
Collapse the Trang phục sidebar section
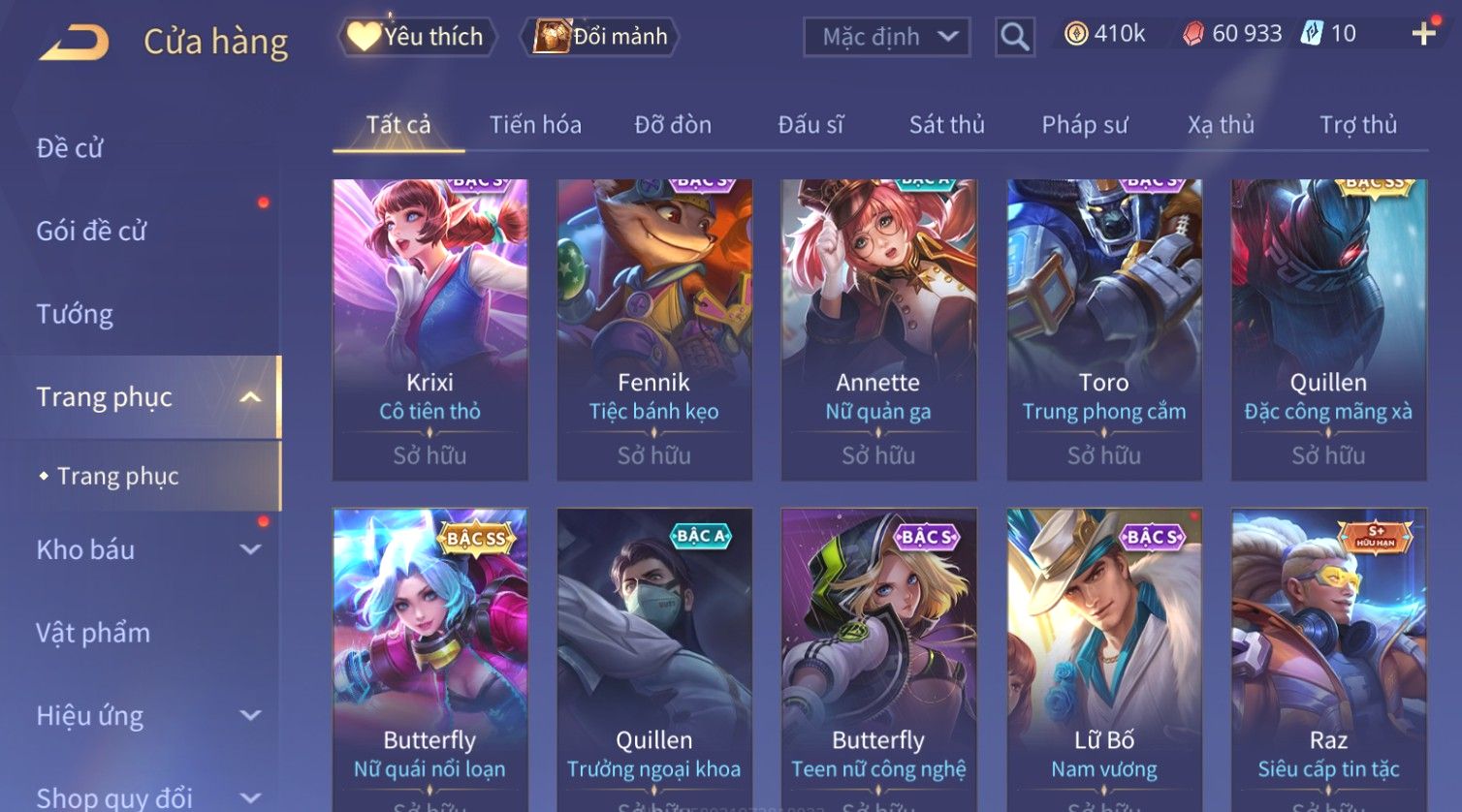(x=250, y=397)
